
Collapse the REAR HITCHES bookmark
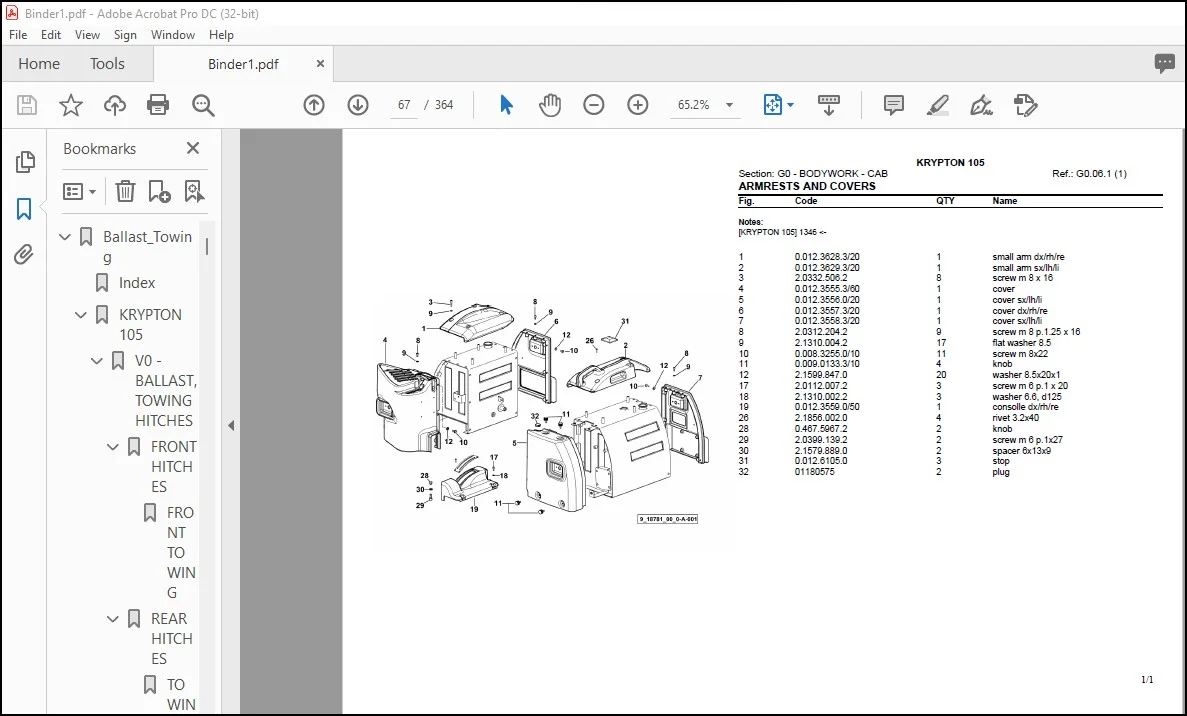coord(113,619)
